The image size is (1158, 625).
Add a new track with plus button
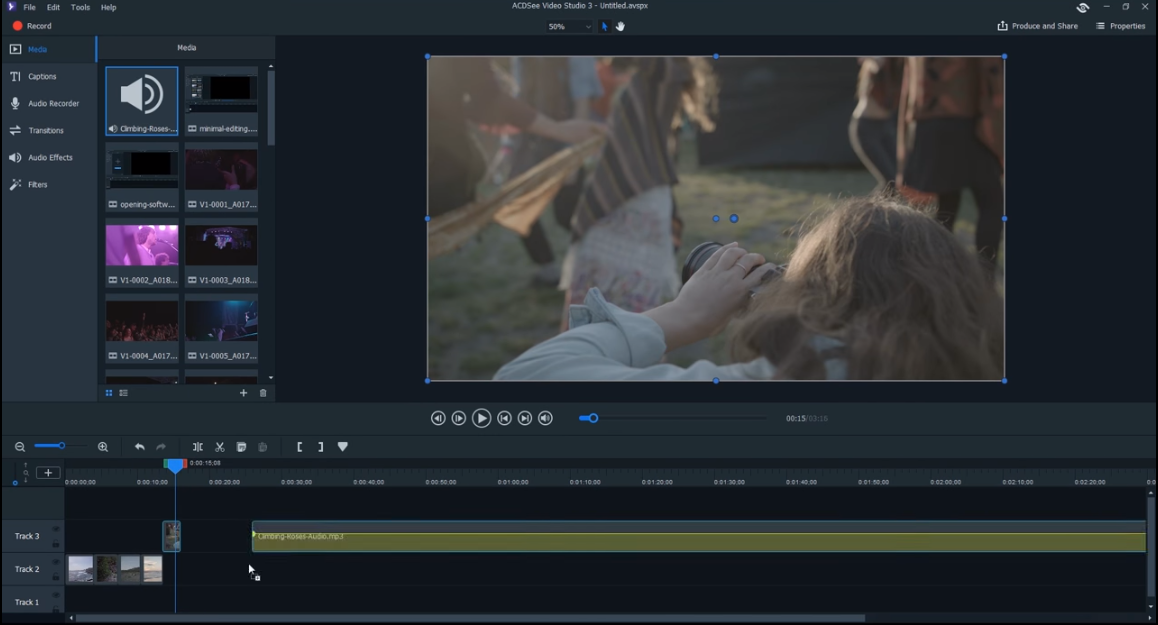click(48, 473)
